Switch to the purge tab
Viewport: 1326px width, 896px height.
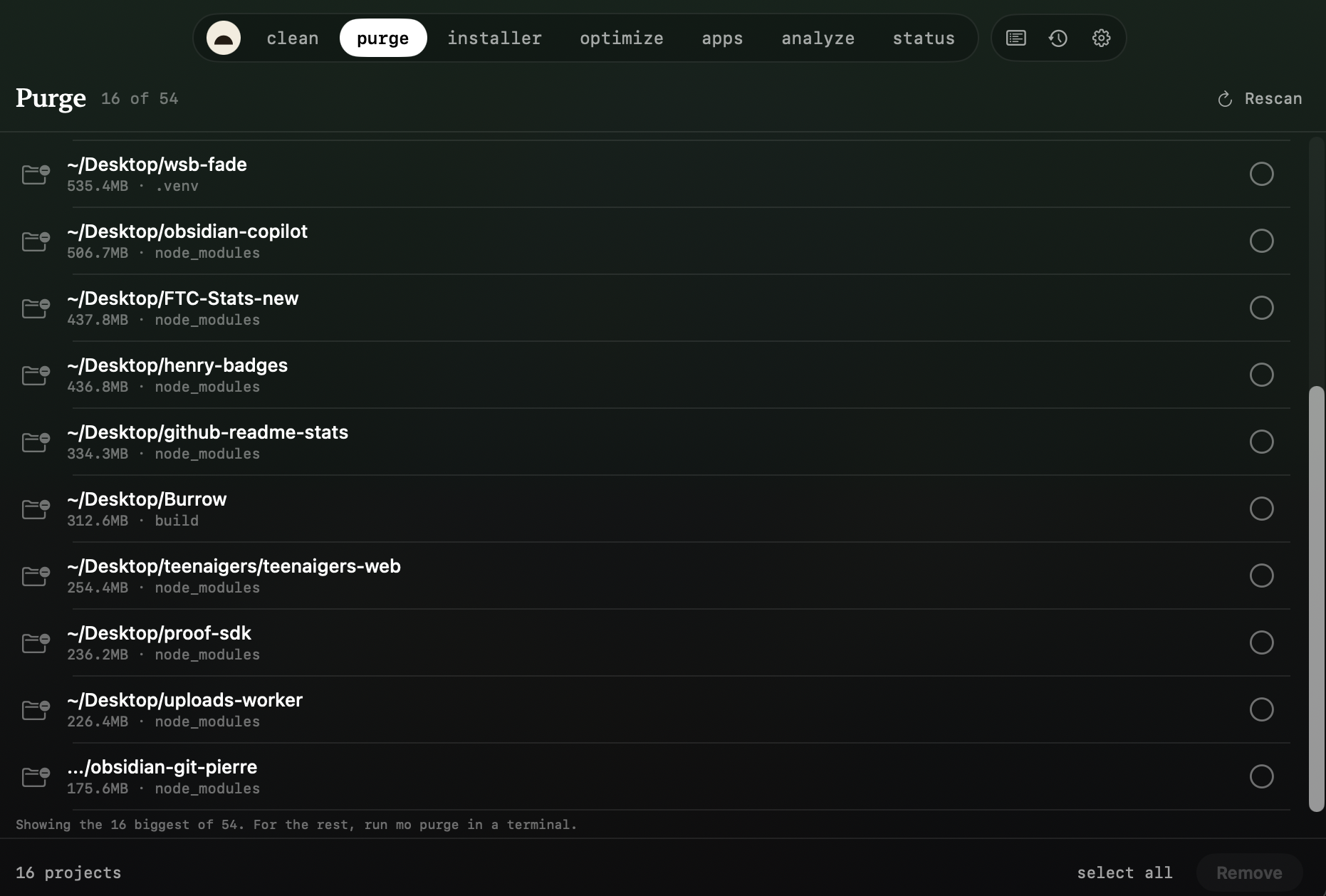tap(383, 38)
